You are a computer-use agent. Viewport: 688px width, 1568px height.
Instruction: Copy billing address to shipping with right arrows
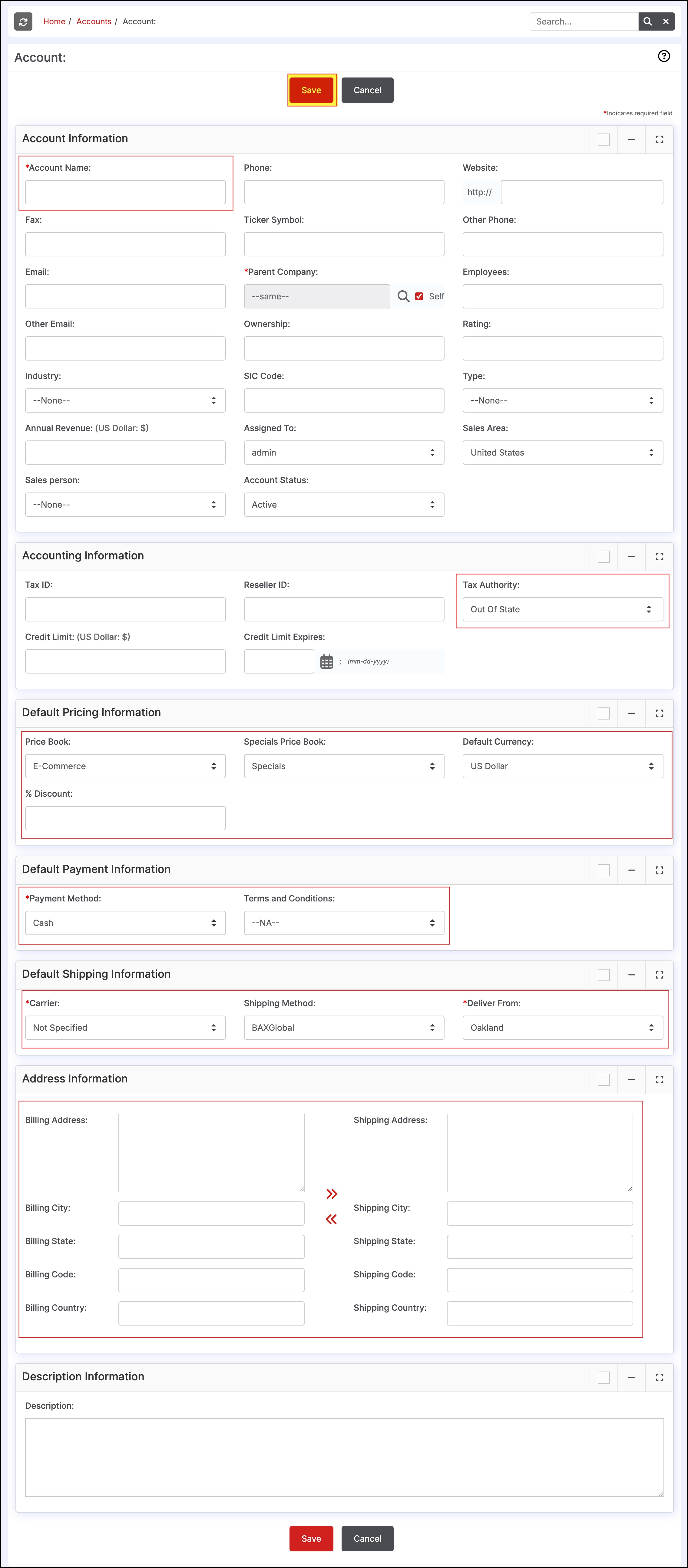(331, 1194)
